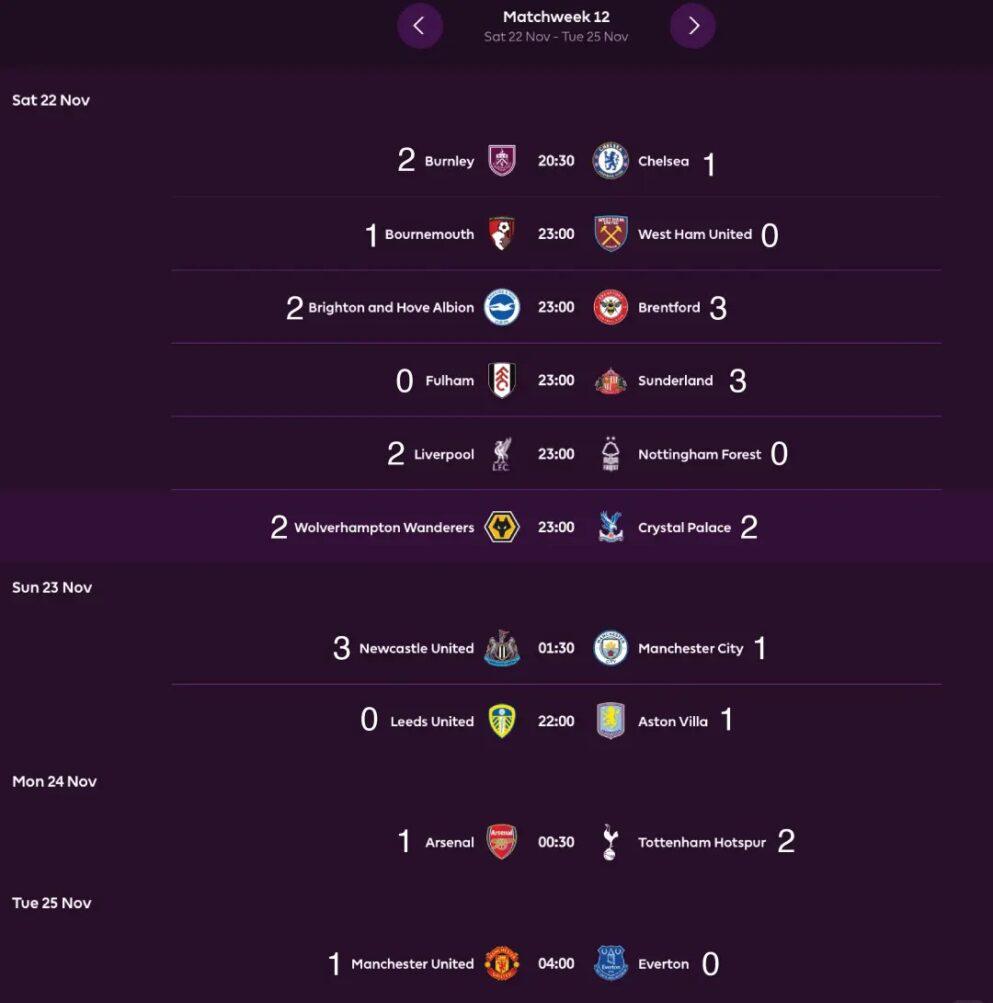The image size is (993, 1003).
Task: Click the Burnley club crest
Action: point(502,161)
